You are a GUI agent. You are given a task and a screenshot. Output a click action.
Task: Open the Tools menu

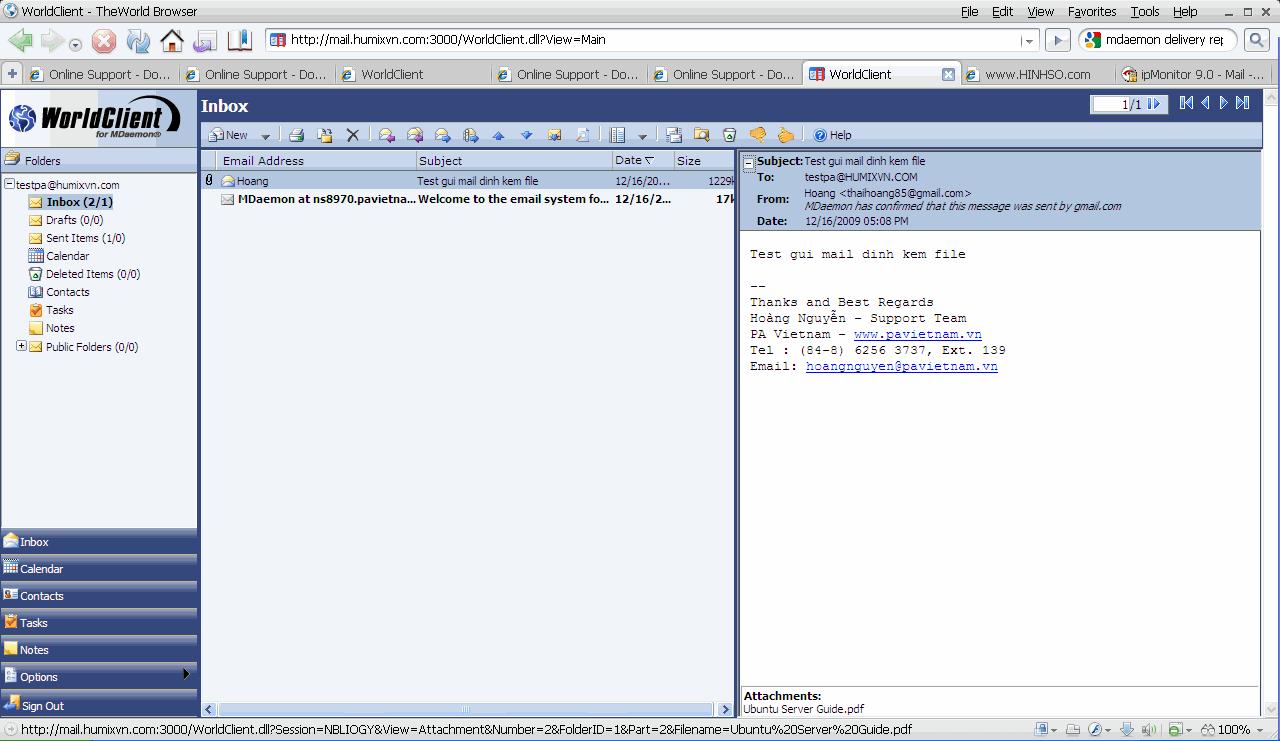(1145, 11)
